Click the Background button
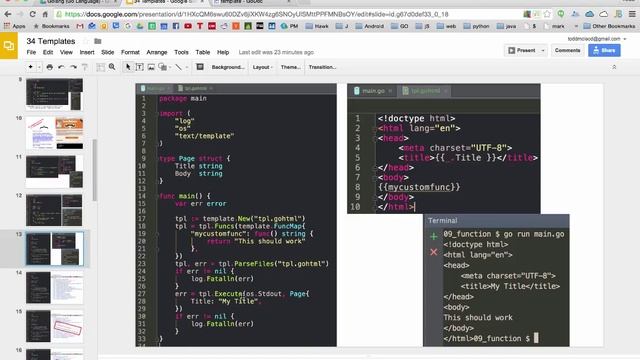The width and height of the screenshot is (640, 360). [x=228, y=67]
